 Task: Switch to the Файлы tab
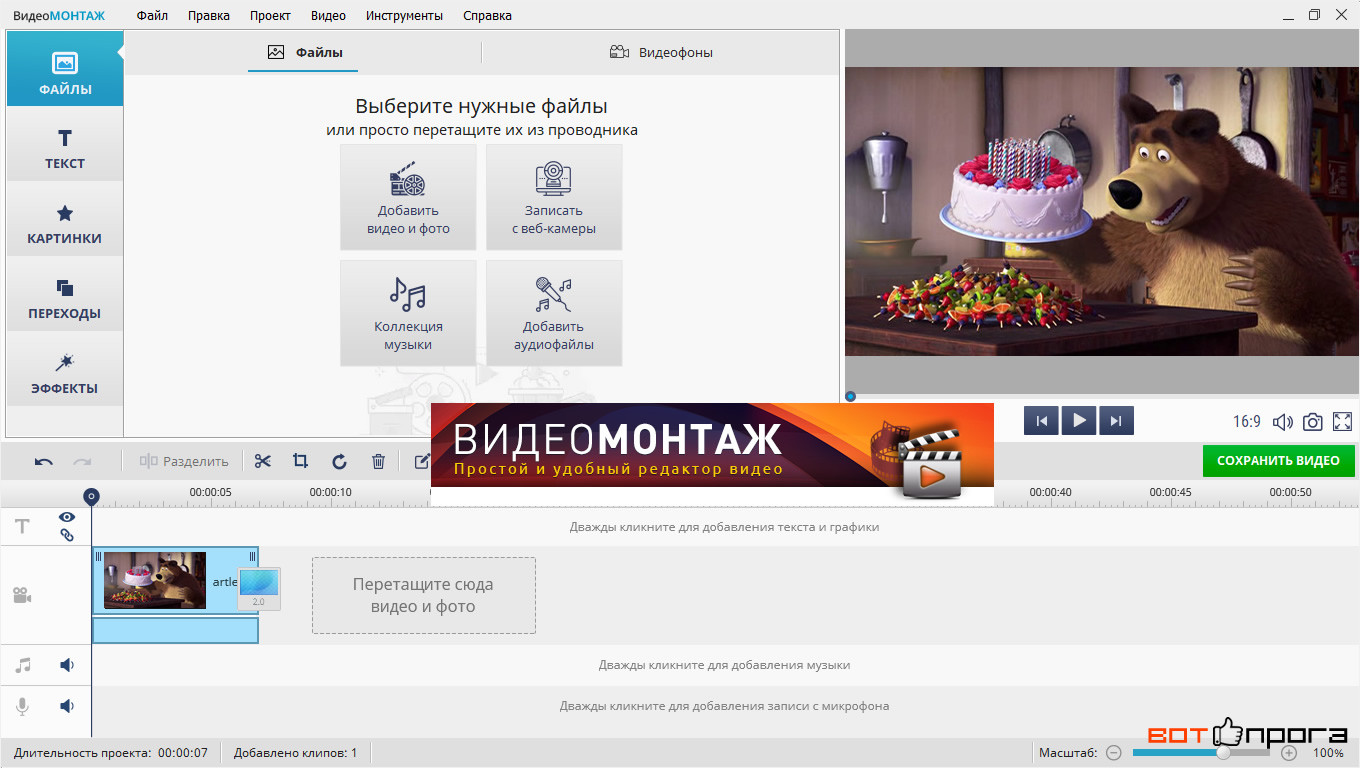304,52
